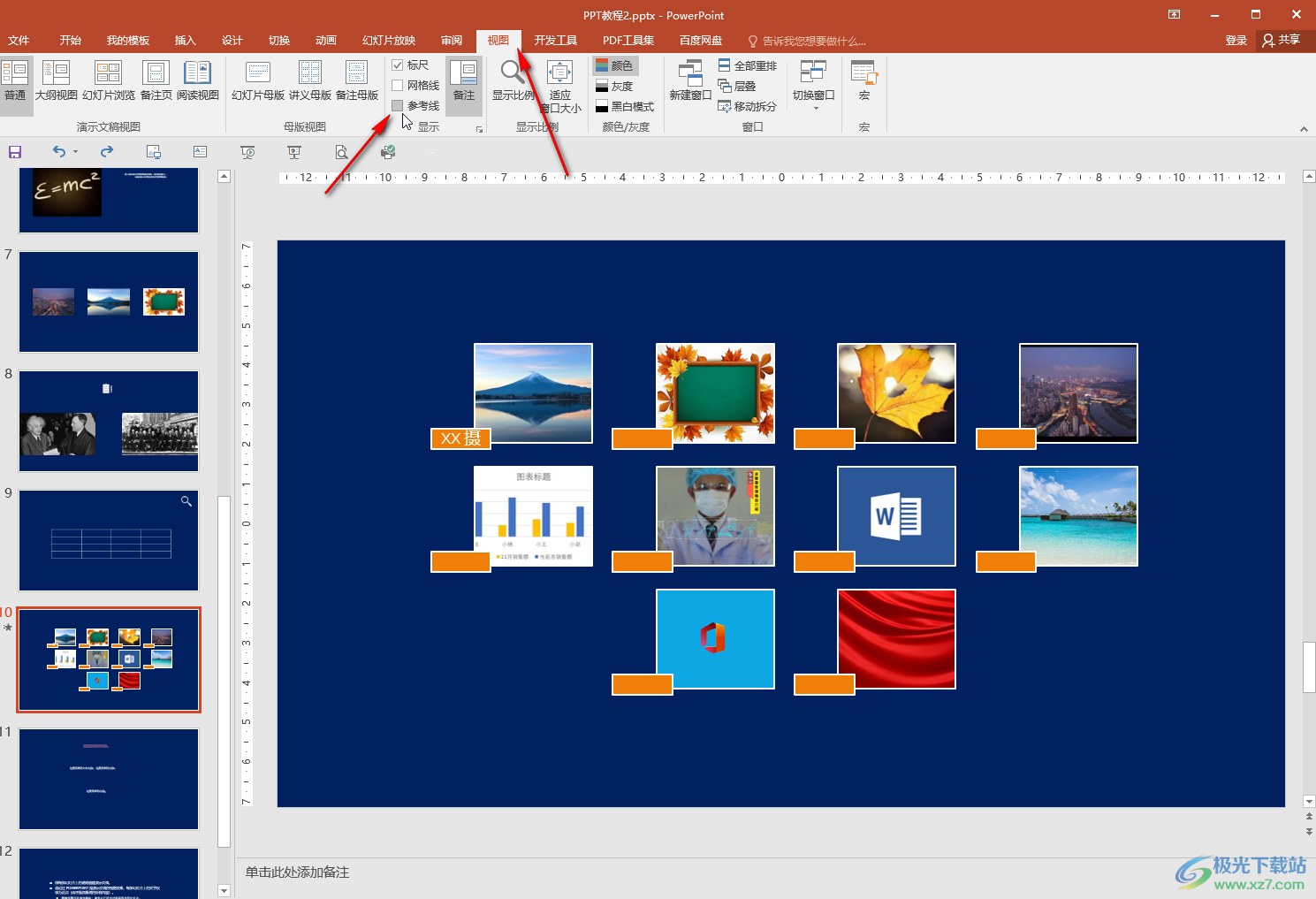Viewport: 1316px width, 899px height.
Task: Open the 审阅 review tab
Action: [x=452, y=41]
